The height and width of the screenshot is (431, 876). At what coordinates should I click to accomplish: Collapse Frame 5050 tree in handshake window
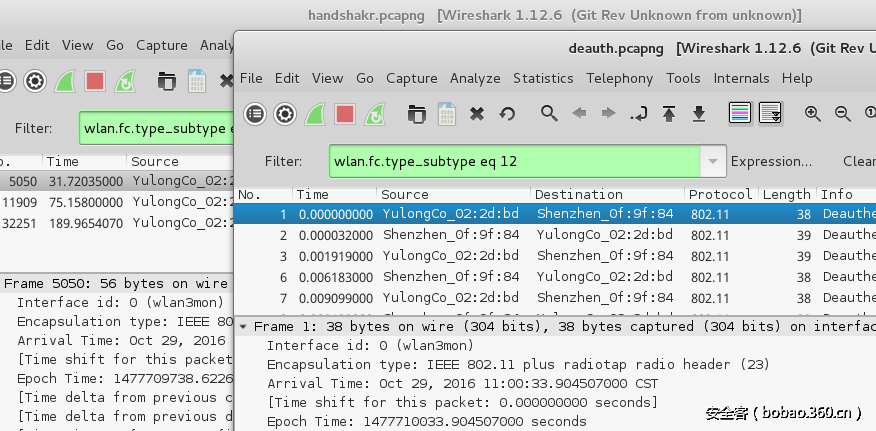pyautogui.click(x=0, y=284)
